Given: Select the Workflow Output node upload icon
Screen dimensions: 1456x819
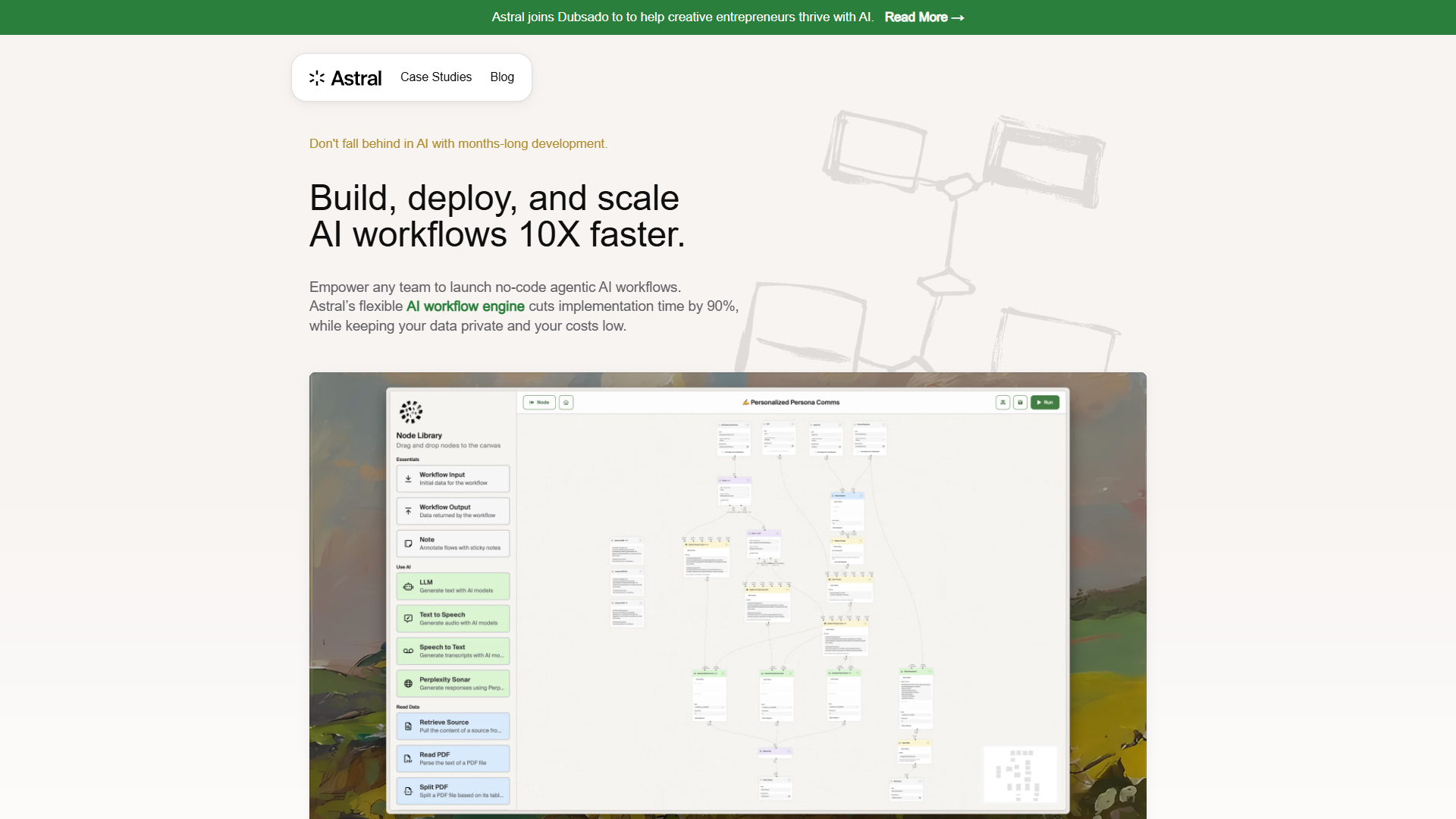Looking at the screenshot, I should tap(408, 511).
